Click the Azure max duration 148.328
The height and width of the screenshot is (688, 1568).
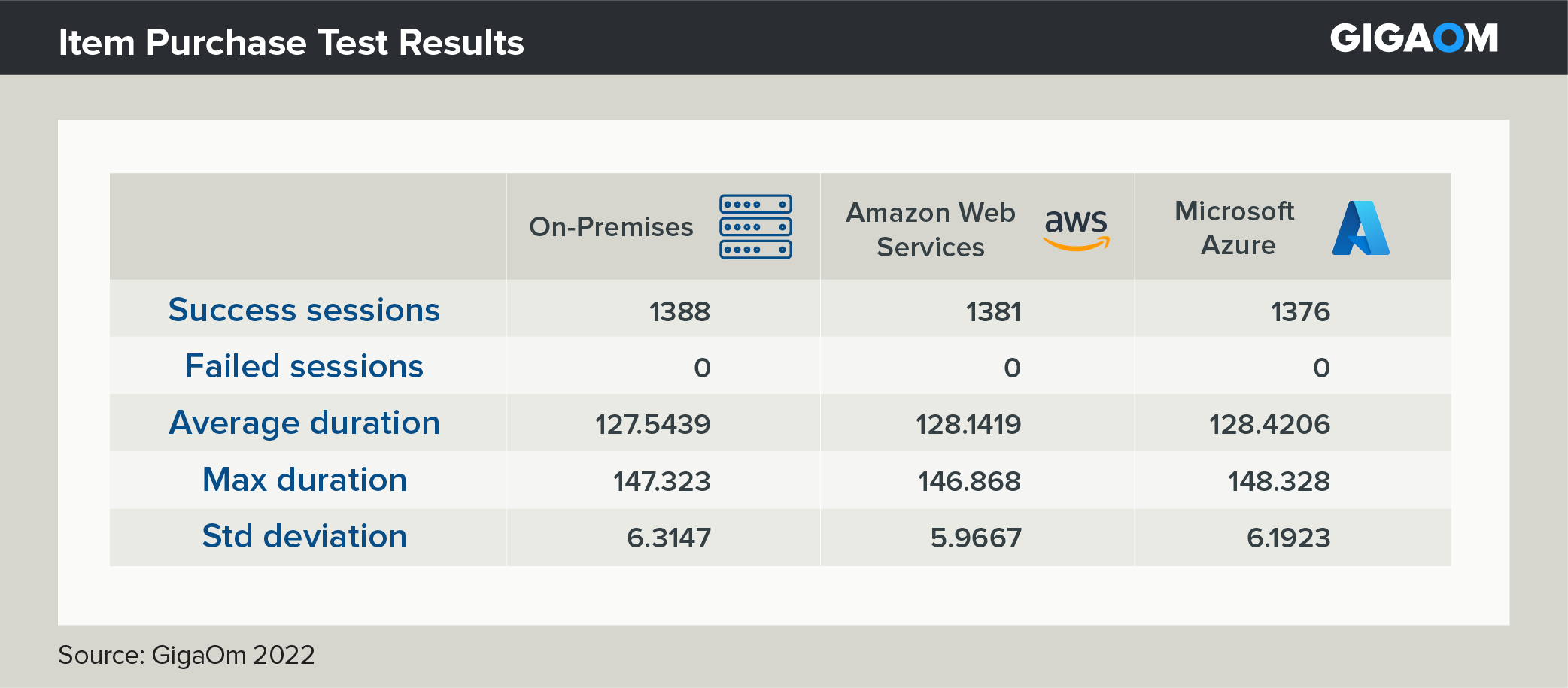(1278, 481)
